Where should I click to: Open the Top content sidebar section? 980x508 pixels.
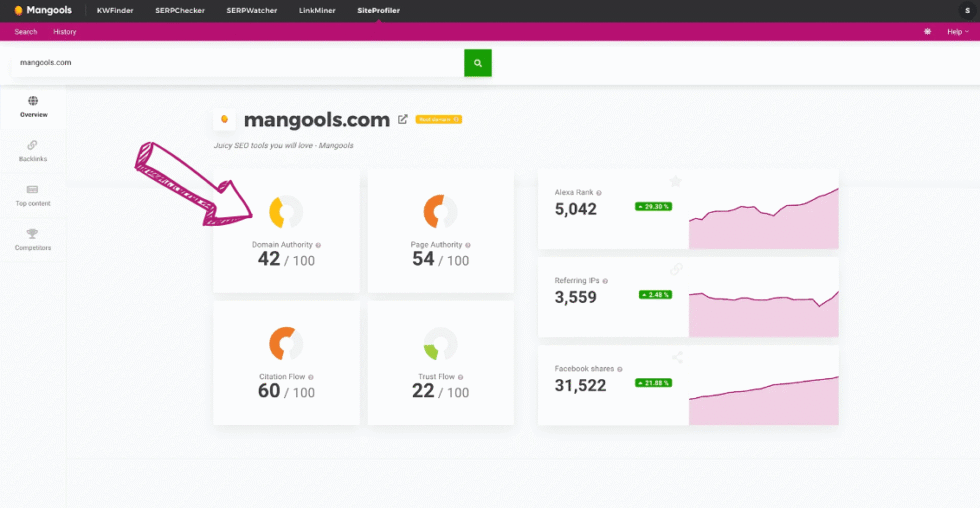coord(33,195)
